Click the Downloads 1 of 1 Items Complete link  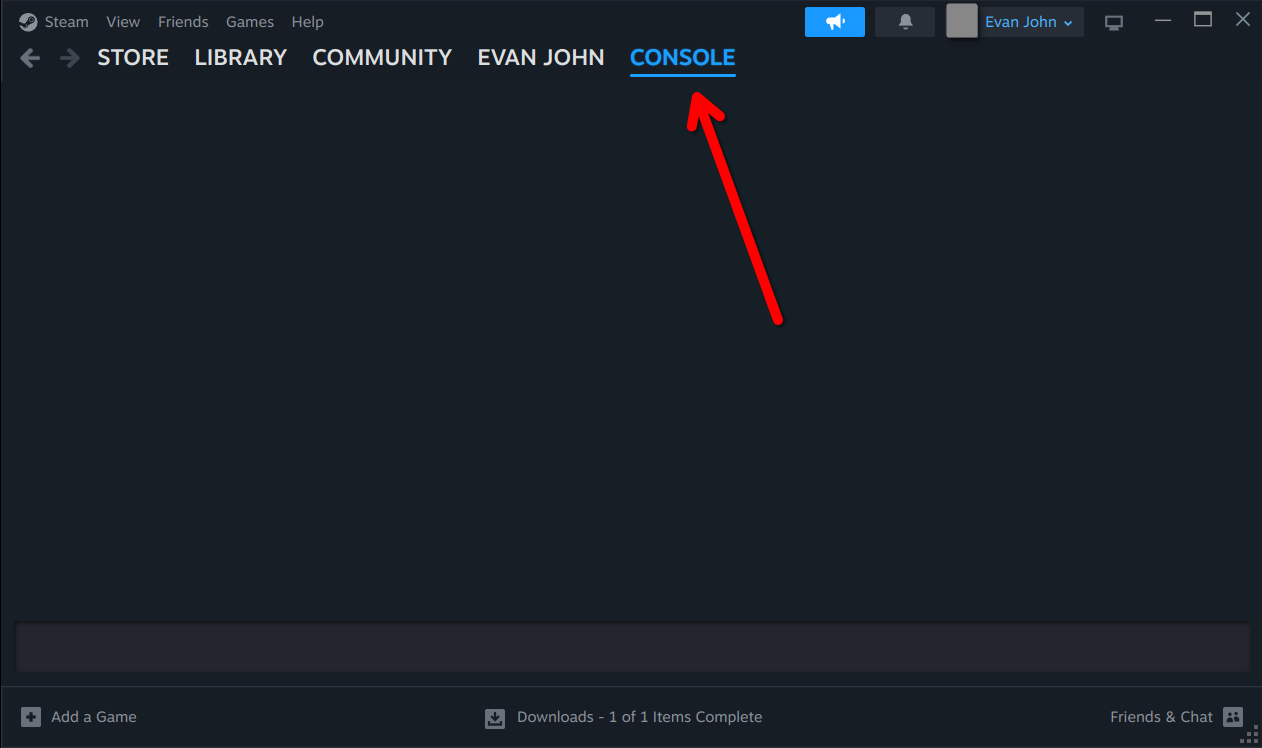tap(639, 717)
